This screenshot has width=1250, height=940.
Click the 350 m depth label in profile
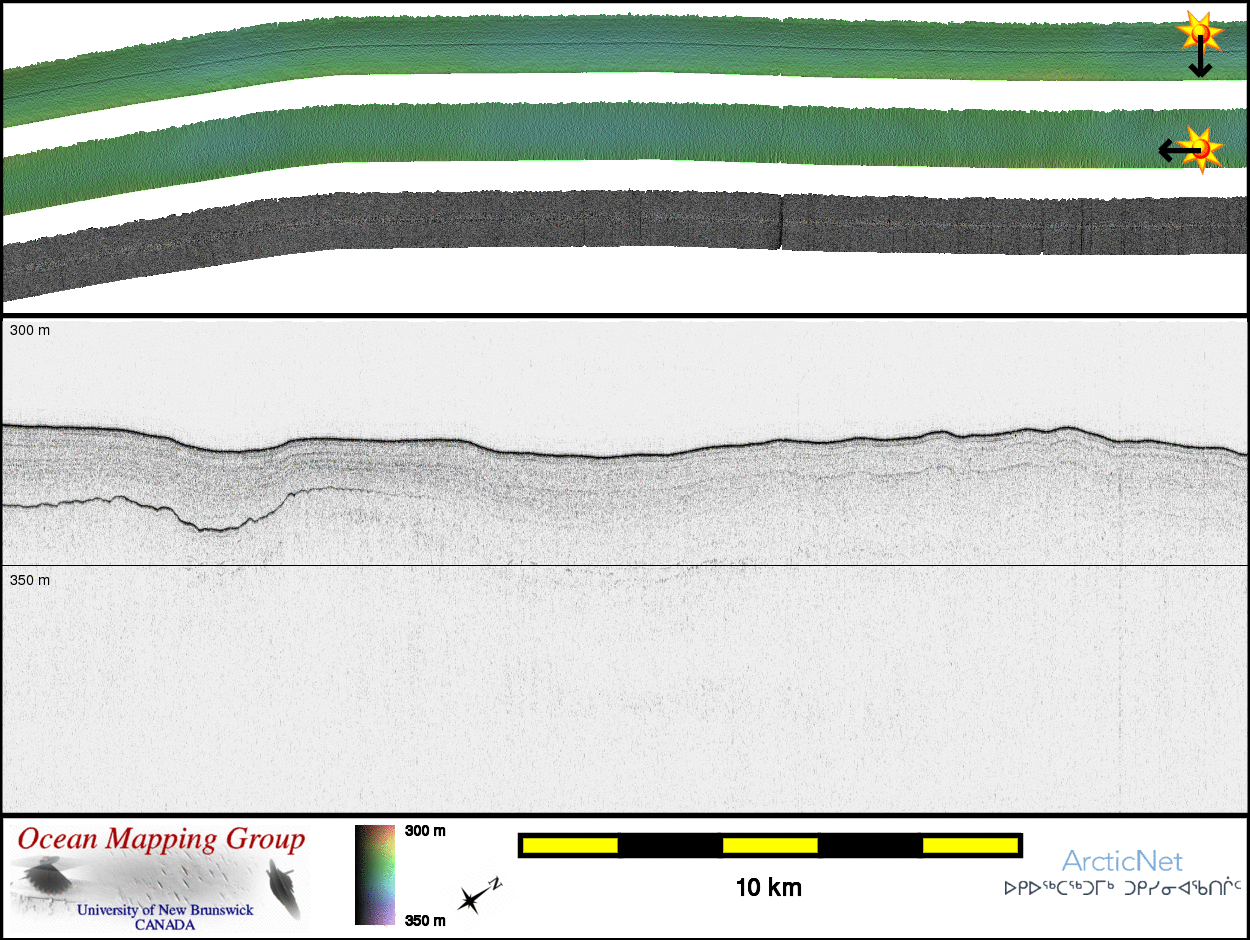29,580
